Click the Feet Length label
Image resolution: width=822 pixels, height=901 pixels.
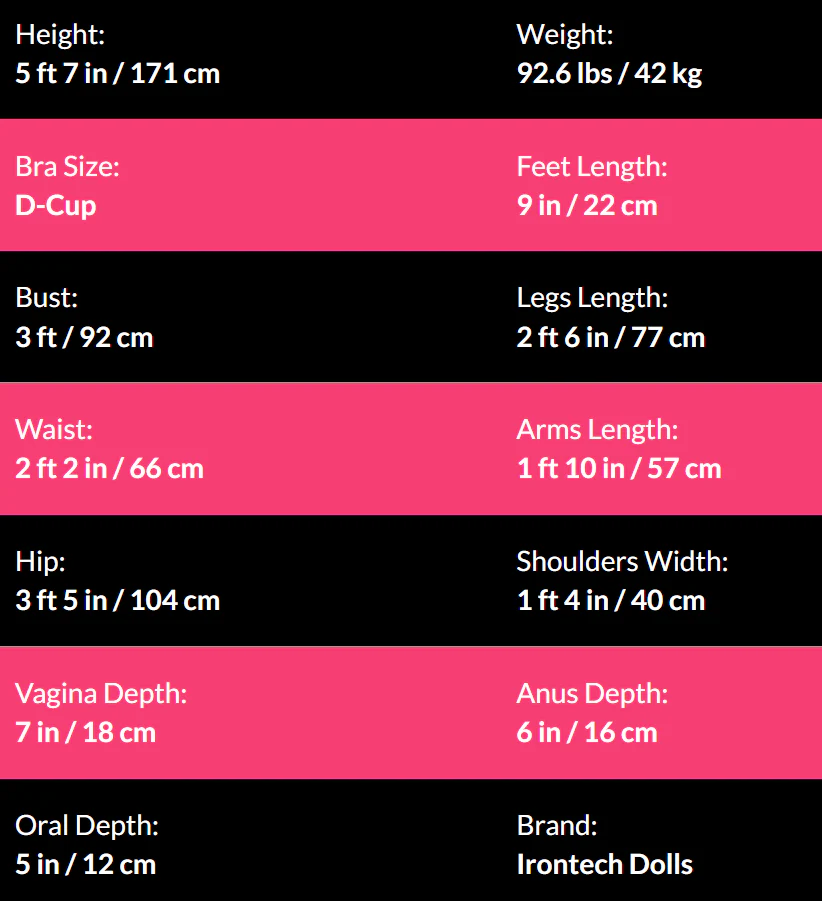(592, 167)
